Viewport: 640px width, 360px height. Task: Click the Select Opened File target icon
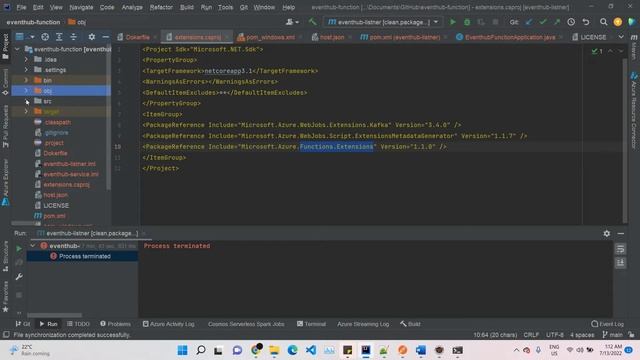pos(45,37)
